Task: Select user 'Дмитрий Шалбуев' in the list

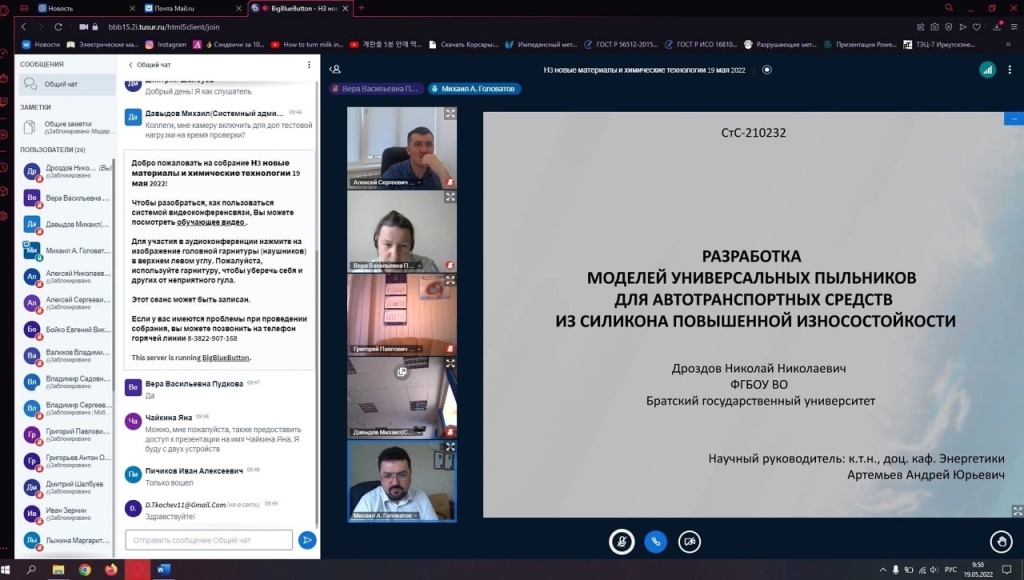Action: click(x=67, y=487)
